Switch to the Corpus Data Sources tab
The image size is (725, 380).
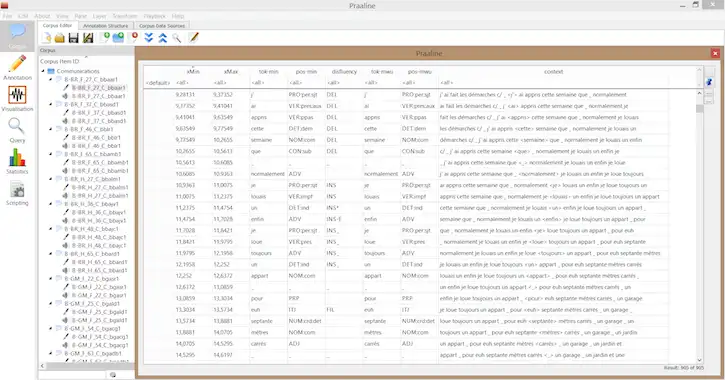click(162, 26)
